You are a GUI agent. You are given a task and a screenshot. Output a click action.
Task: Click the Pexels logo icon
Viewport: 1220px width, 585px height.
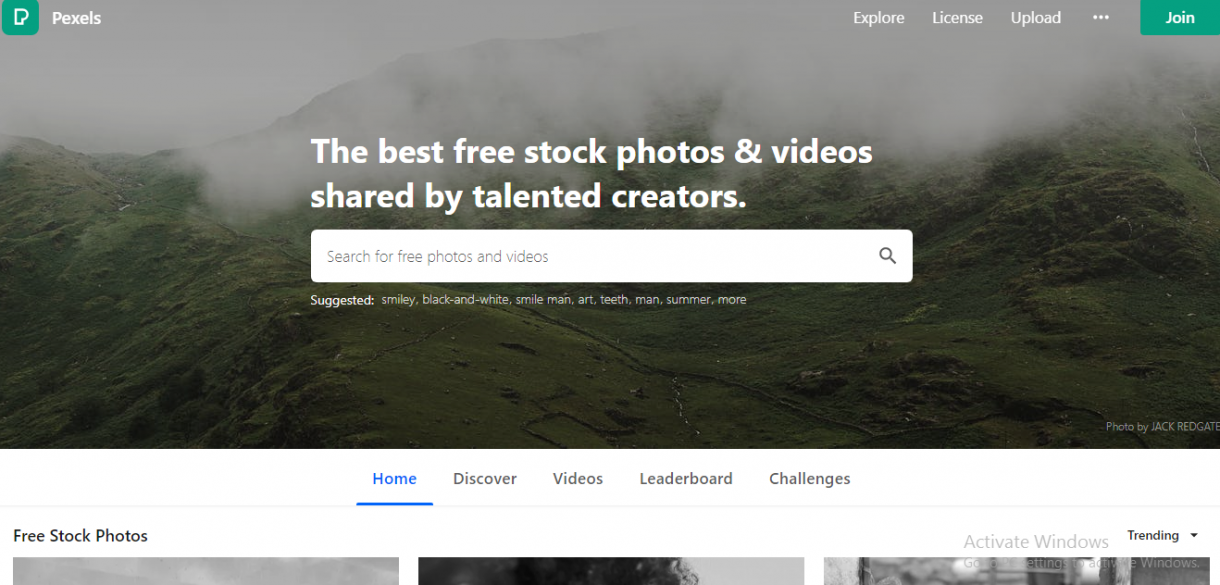click(20, 17)
